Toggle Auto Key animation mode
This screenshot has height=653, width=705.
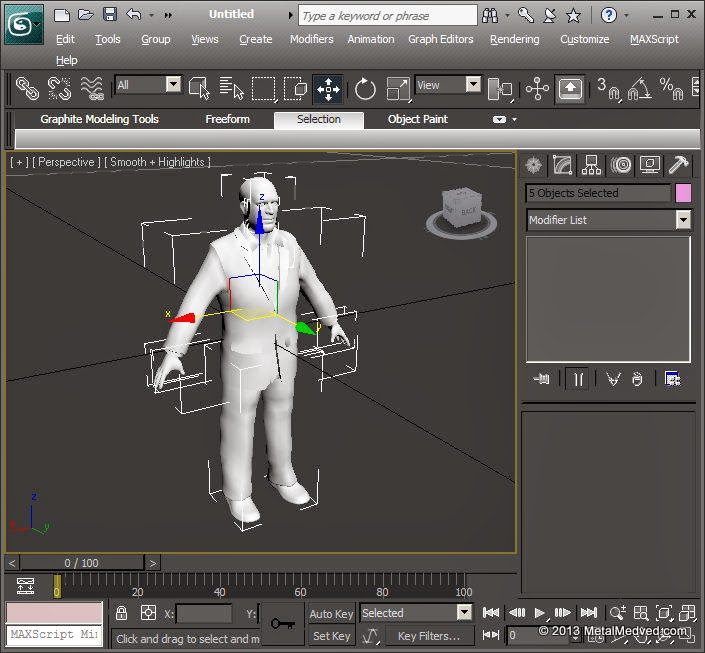(331, 613)
